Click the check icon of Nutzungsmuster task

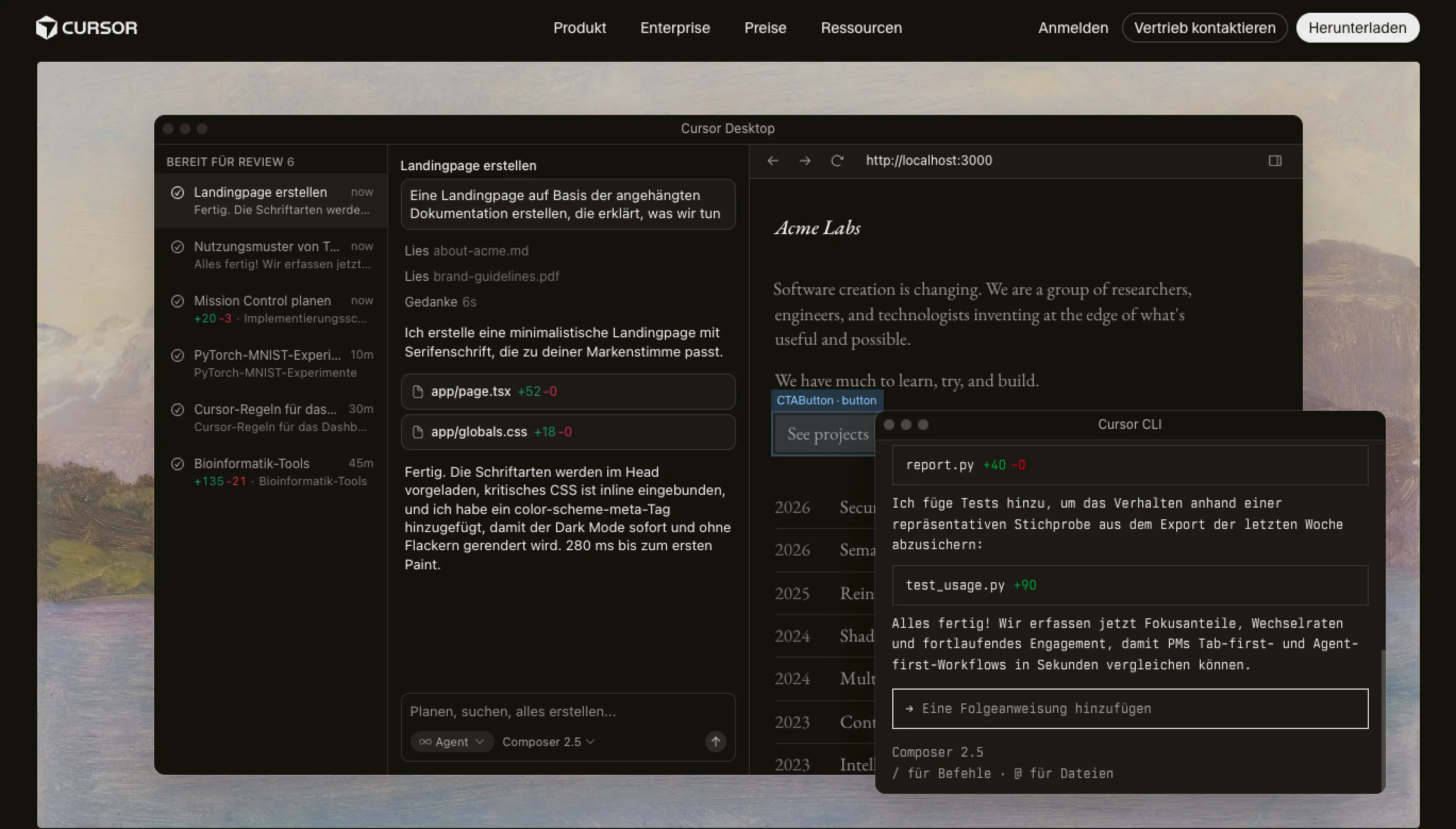(178, 246)
